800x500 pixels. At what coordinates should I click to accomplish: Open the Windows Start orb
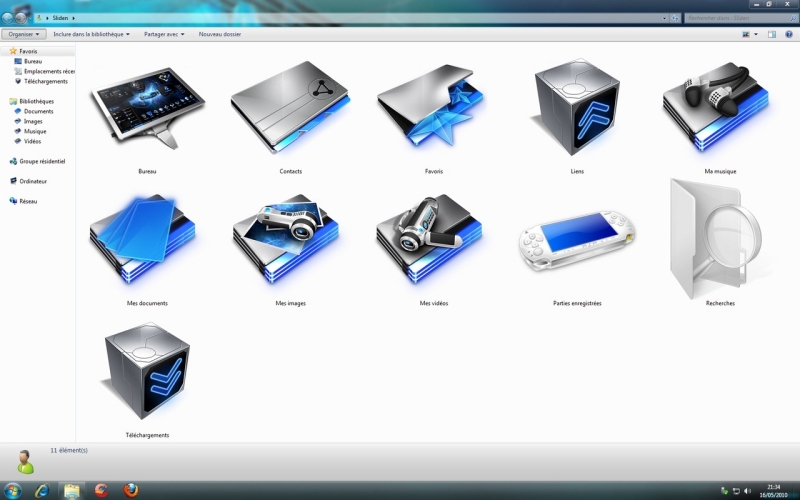[x=13, y=491]
